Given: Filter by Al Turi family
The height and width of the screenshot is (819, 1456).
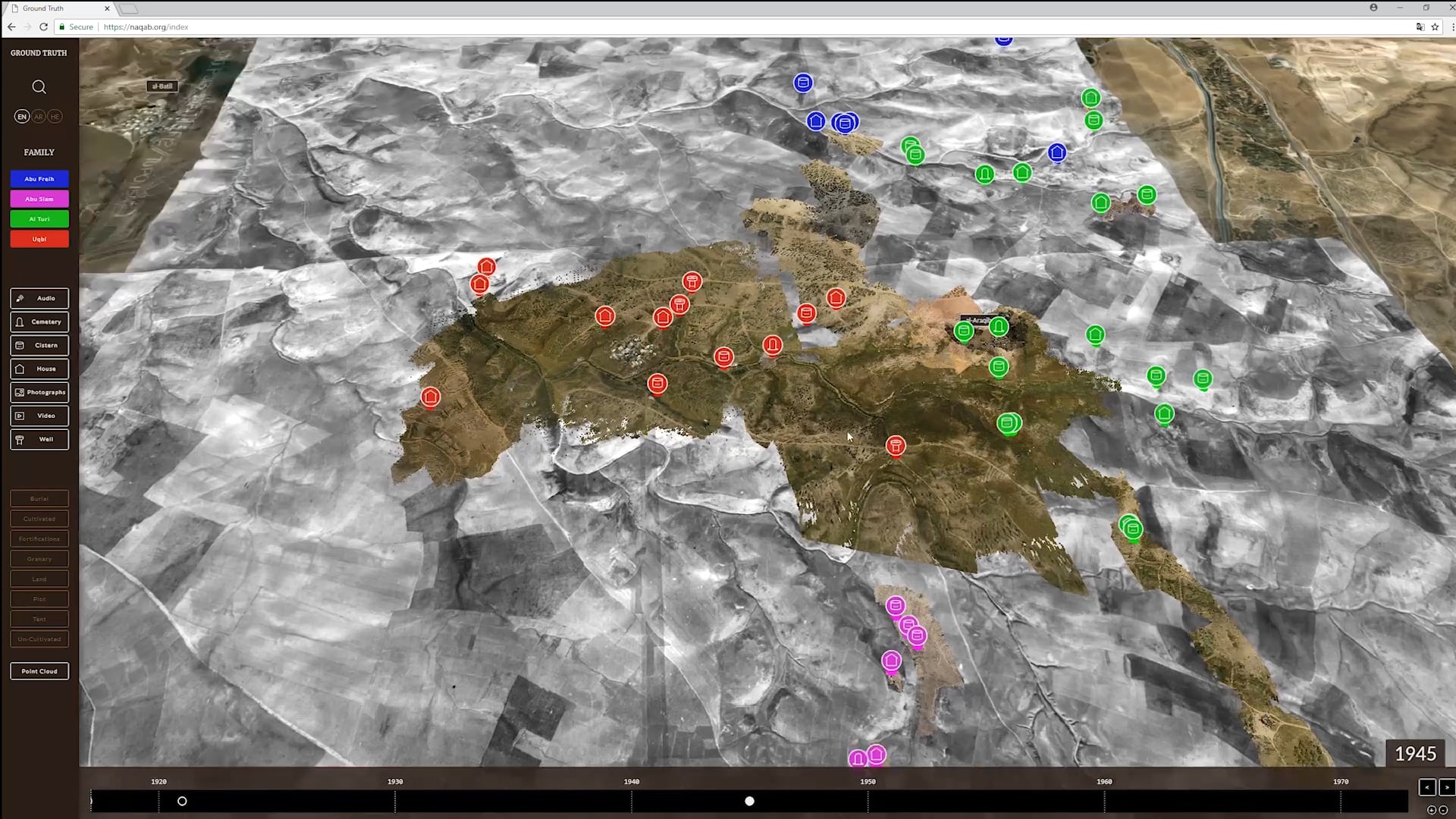Looking at the screenshot, I should pos(39,219).
